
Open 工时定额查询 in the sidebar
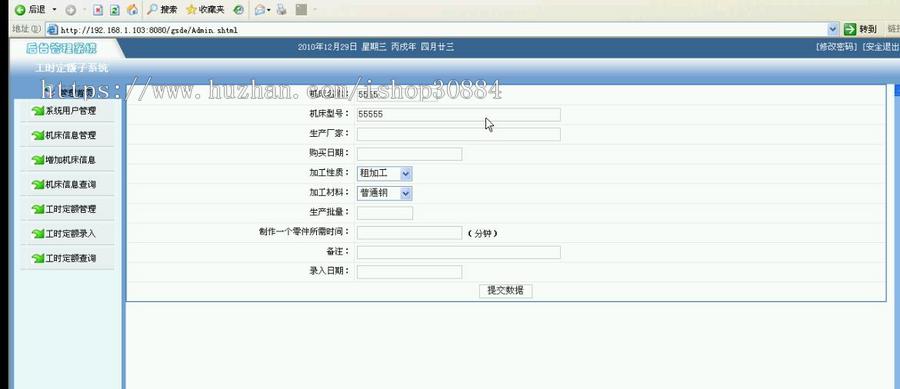click(x=70, y=259)
